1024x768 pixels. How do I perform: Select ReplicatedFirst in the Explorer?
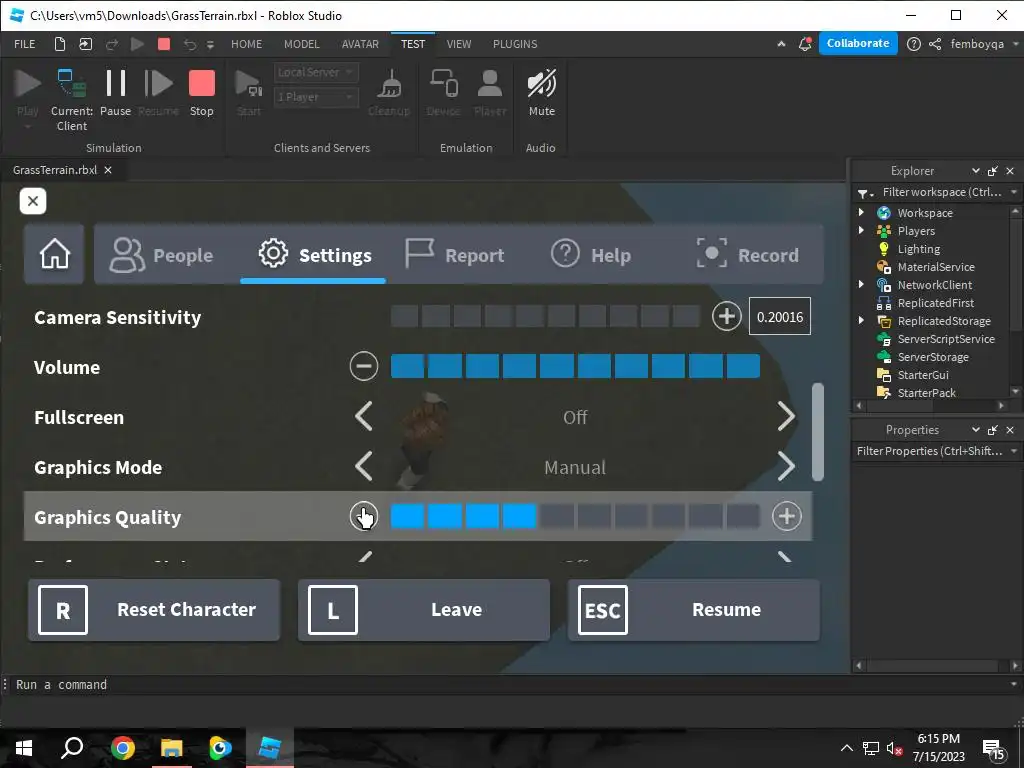(x=935, y=303)
